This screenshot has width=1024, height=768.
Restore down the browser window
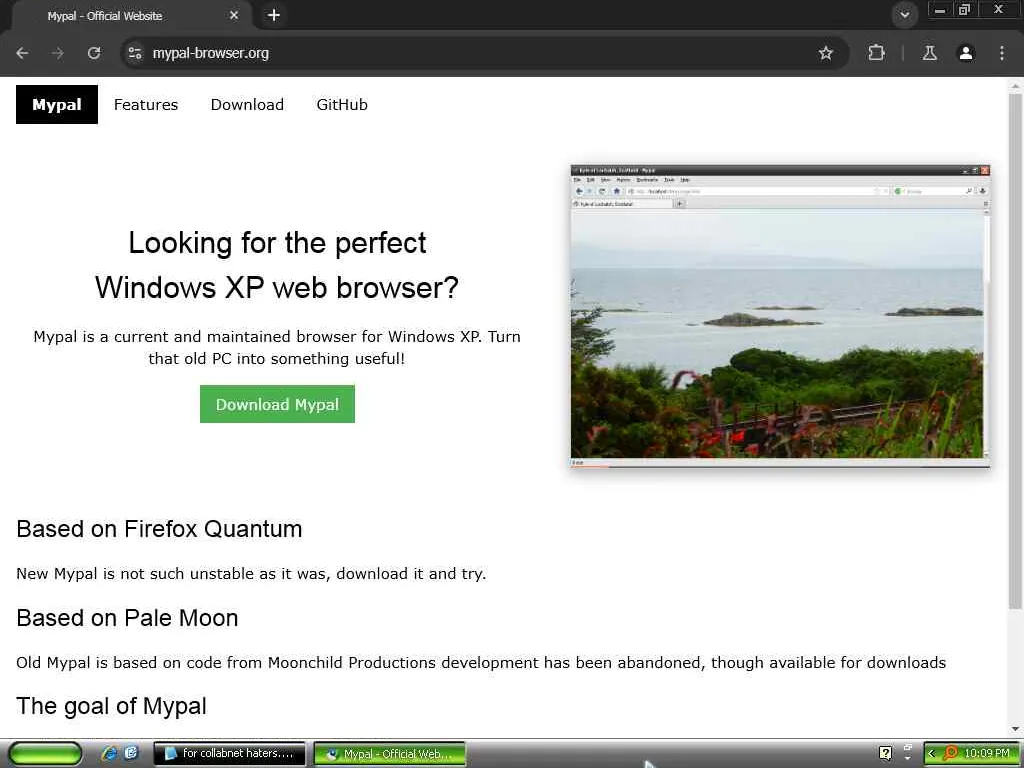964,10
